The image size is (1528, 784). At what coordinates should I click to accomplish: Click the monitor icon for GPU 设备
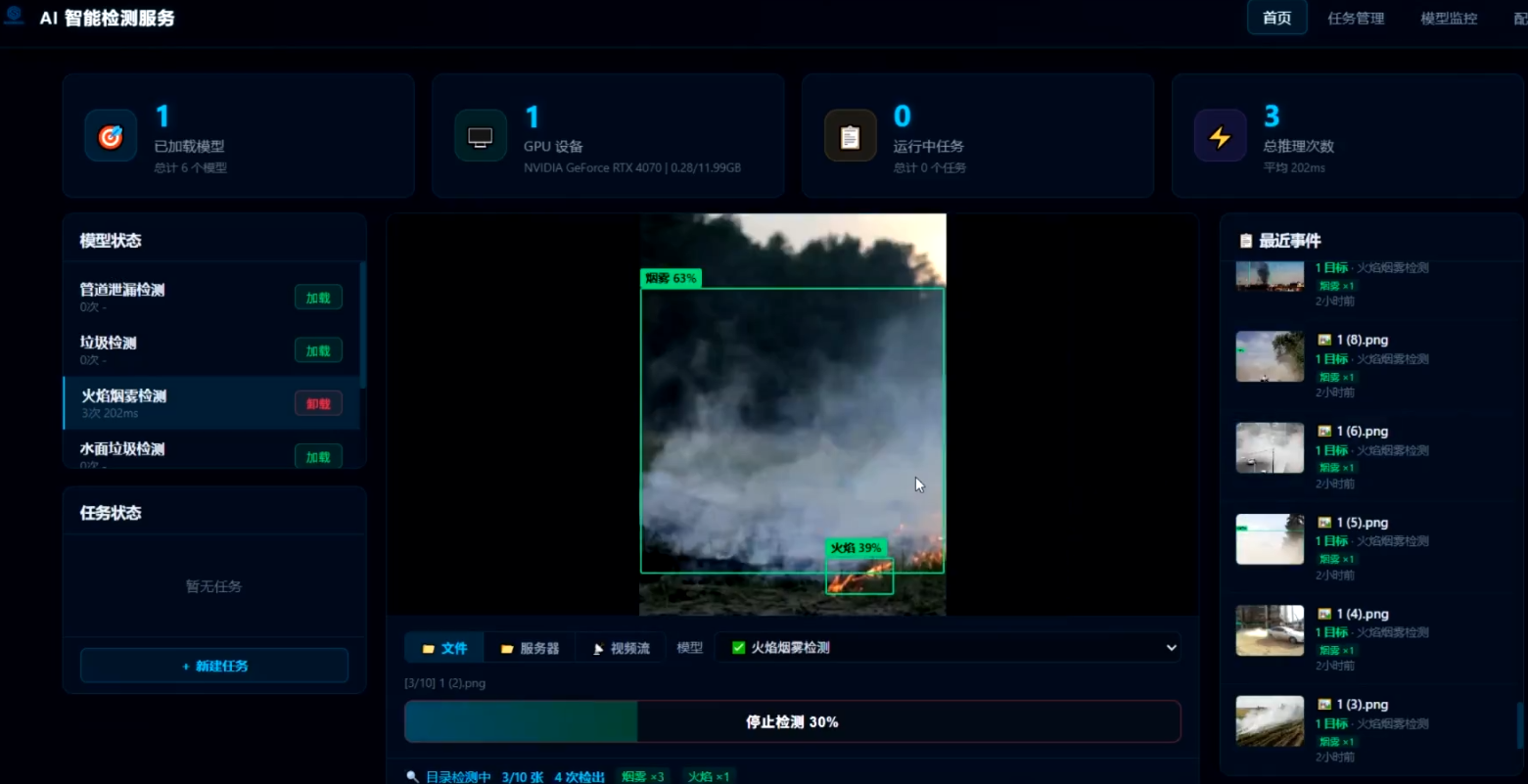pos(481,136)
